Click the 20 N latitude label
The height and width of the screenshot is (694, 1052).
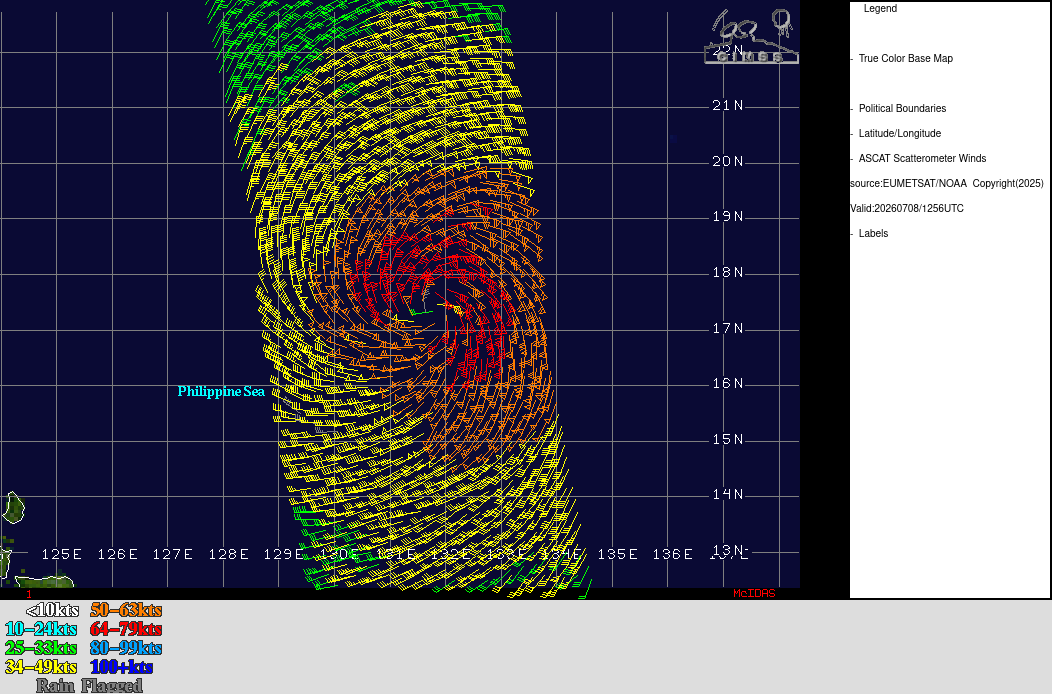(x=728, y=161)
